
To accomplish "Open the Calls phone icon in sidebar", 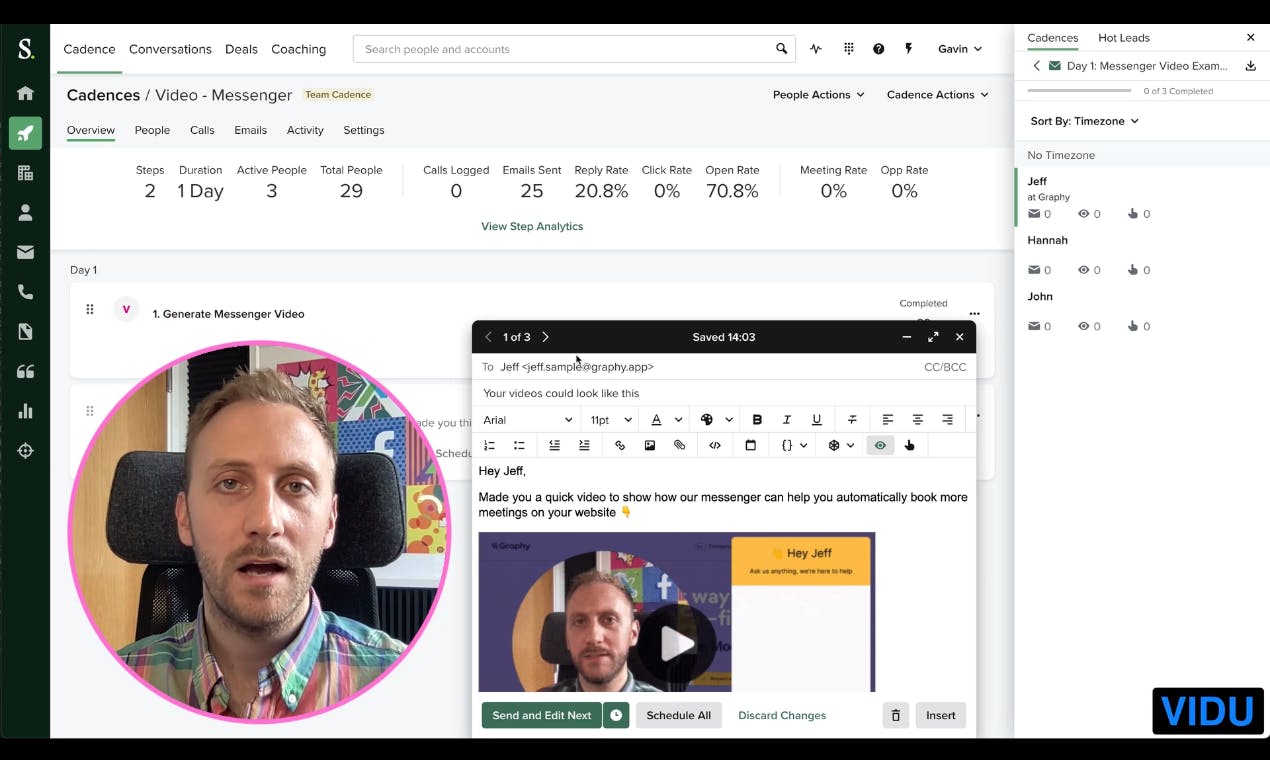I will (x=25, y=292).
